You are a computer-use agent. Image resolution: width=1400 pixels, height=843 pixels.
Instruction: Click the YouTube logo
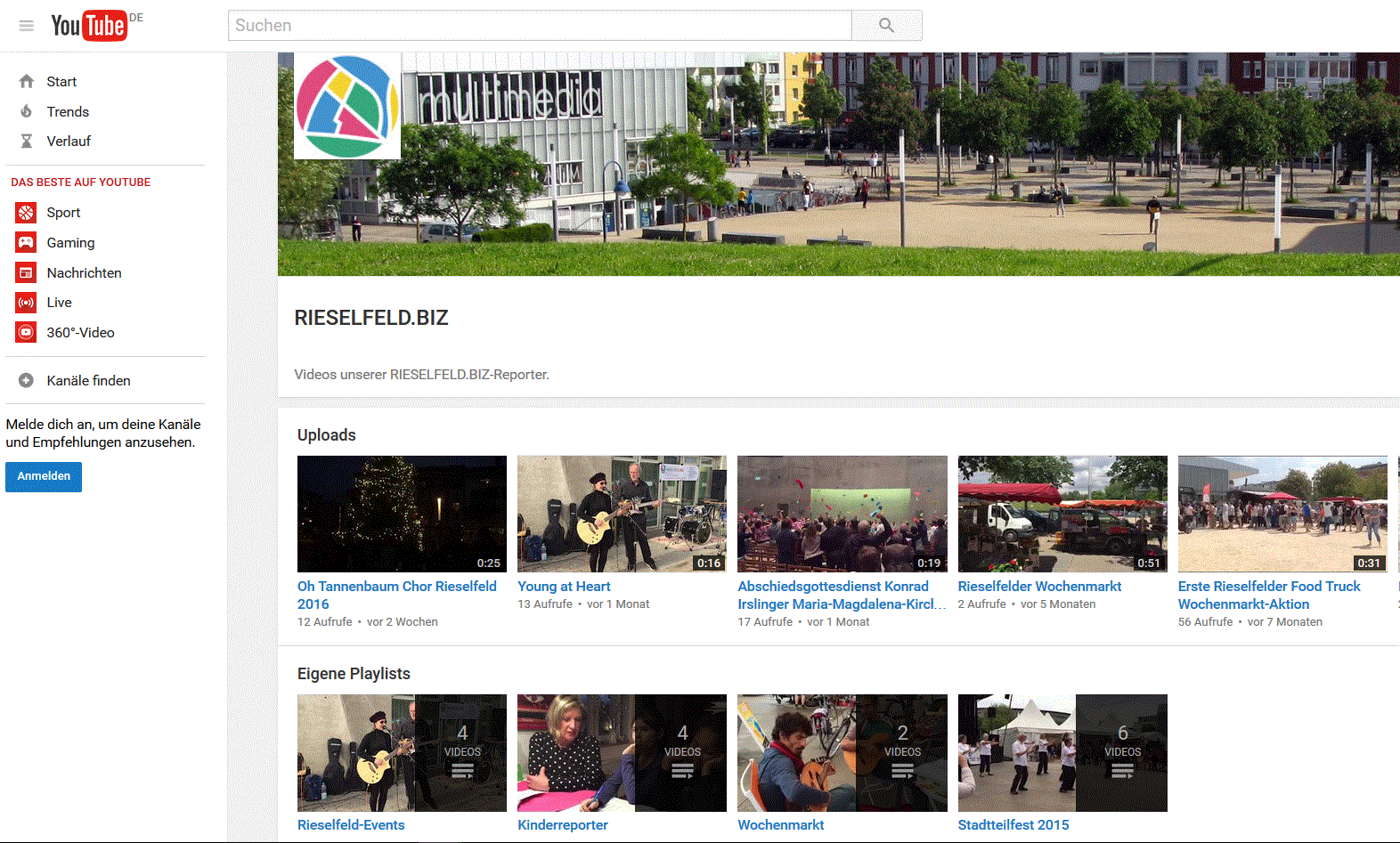pyautogui.click(x=89, y=26)
